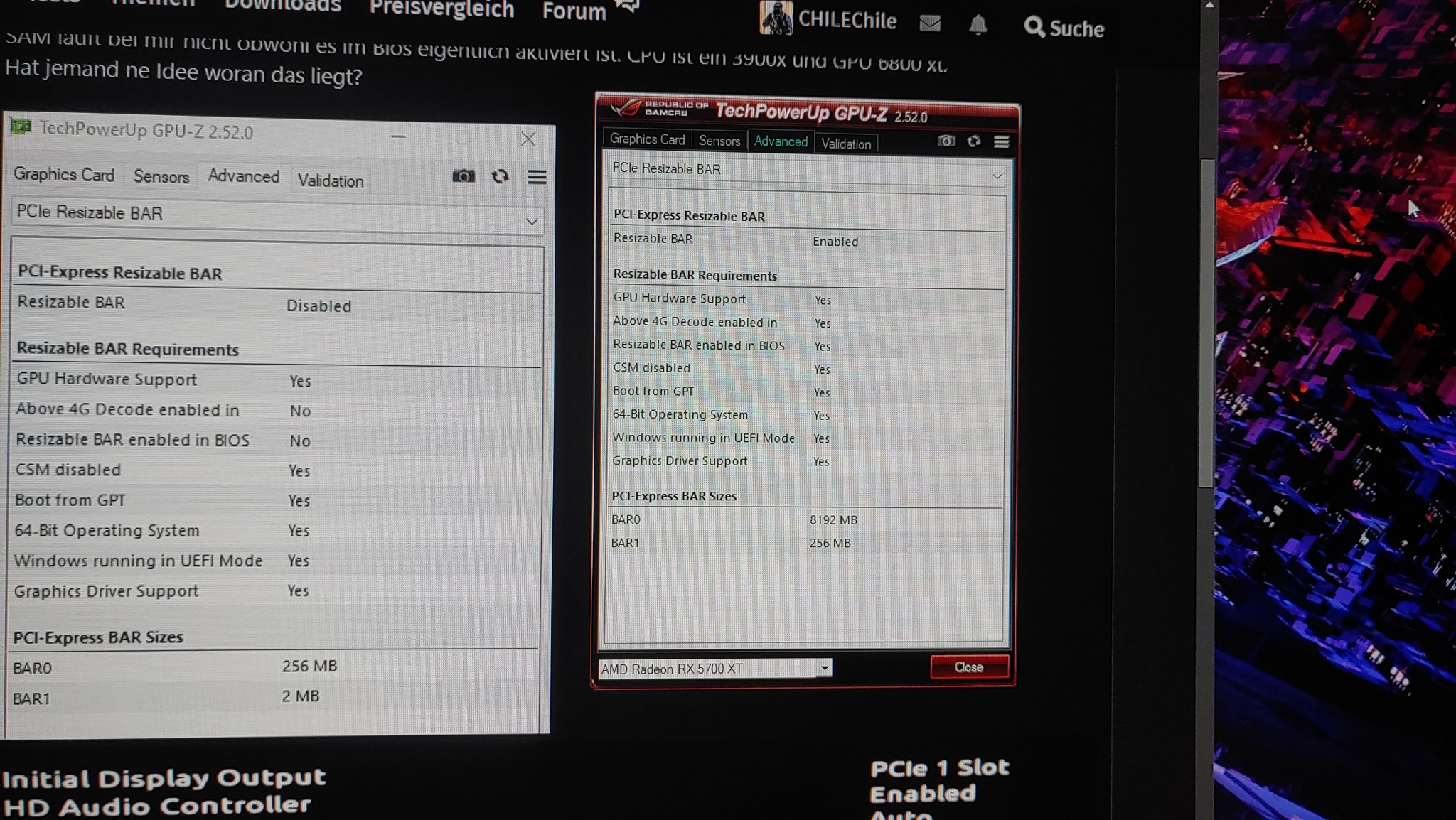Click refresh icon in left GPU-Z window
Viewport: 1456px width, 820px height.
point(500,176)
